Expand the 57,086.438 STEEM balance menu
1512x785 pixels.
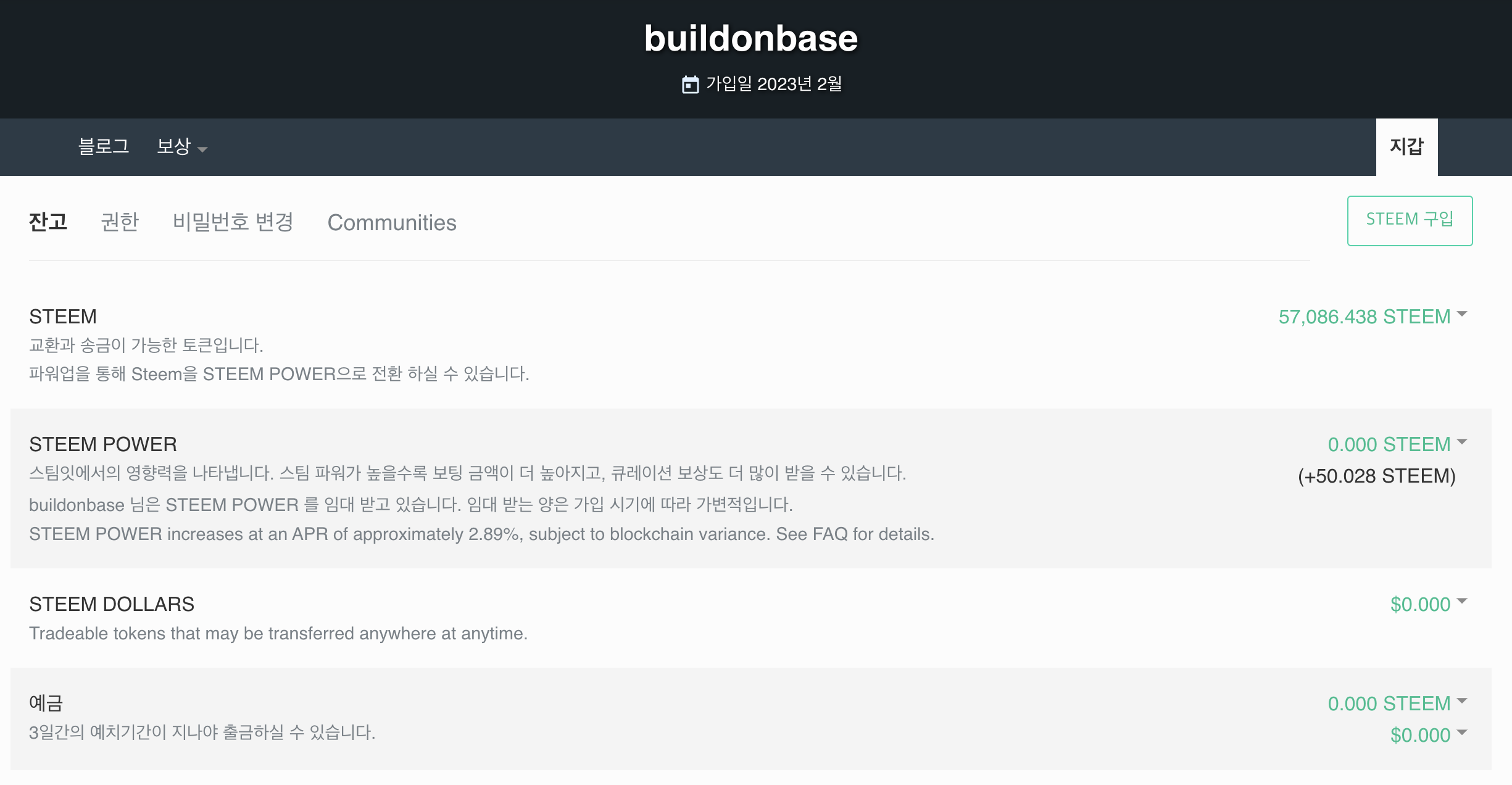(x=1373, y=317)
